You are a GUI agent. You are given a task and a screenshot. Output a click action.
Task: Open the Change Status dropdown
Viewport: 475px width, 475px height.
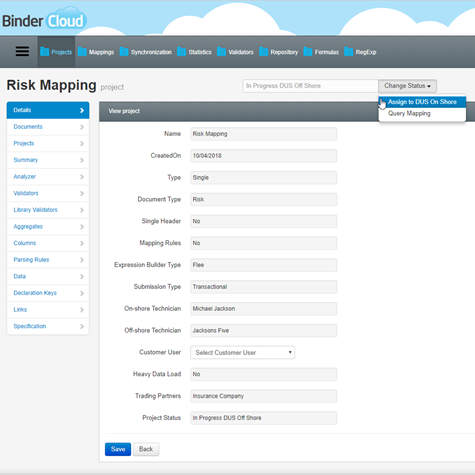pos(407,86)
